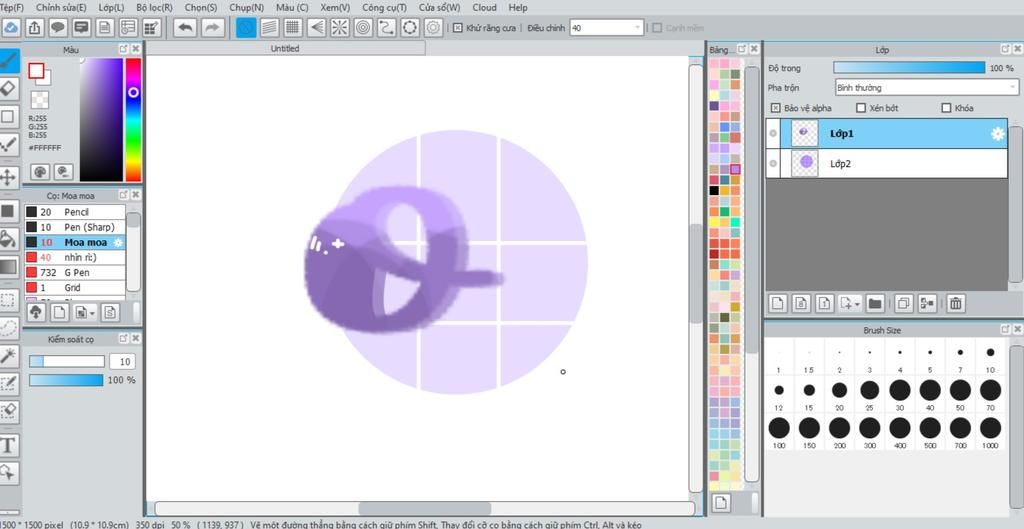Image resolution: width=1024 pixels, height=529 pixels.
Task: Switch to the Untitled canvas tab
Action: [285, 48]
